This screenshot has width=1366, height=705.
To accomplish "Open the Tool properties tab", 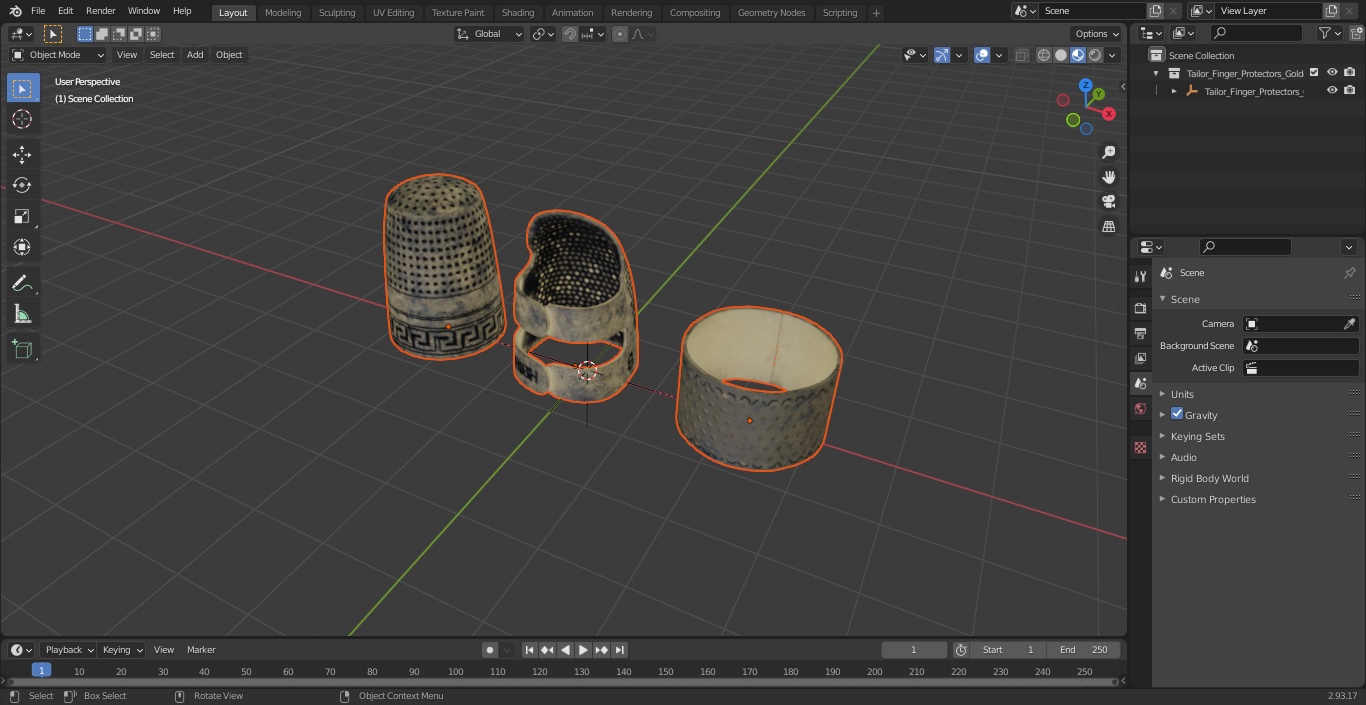I will point(1140,276).
